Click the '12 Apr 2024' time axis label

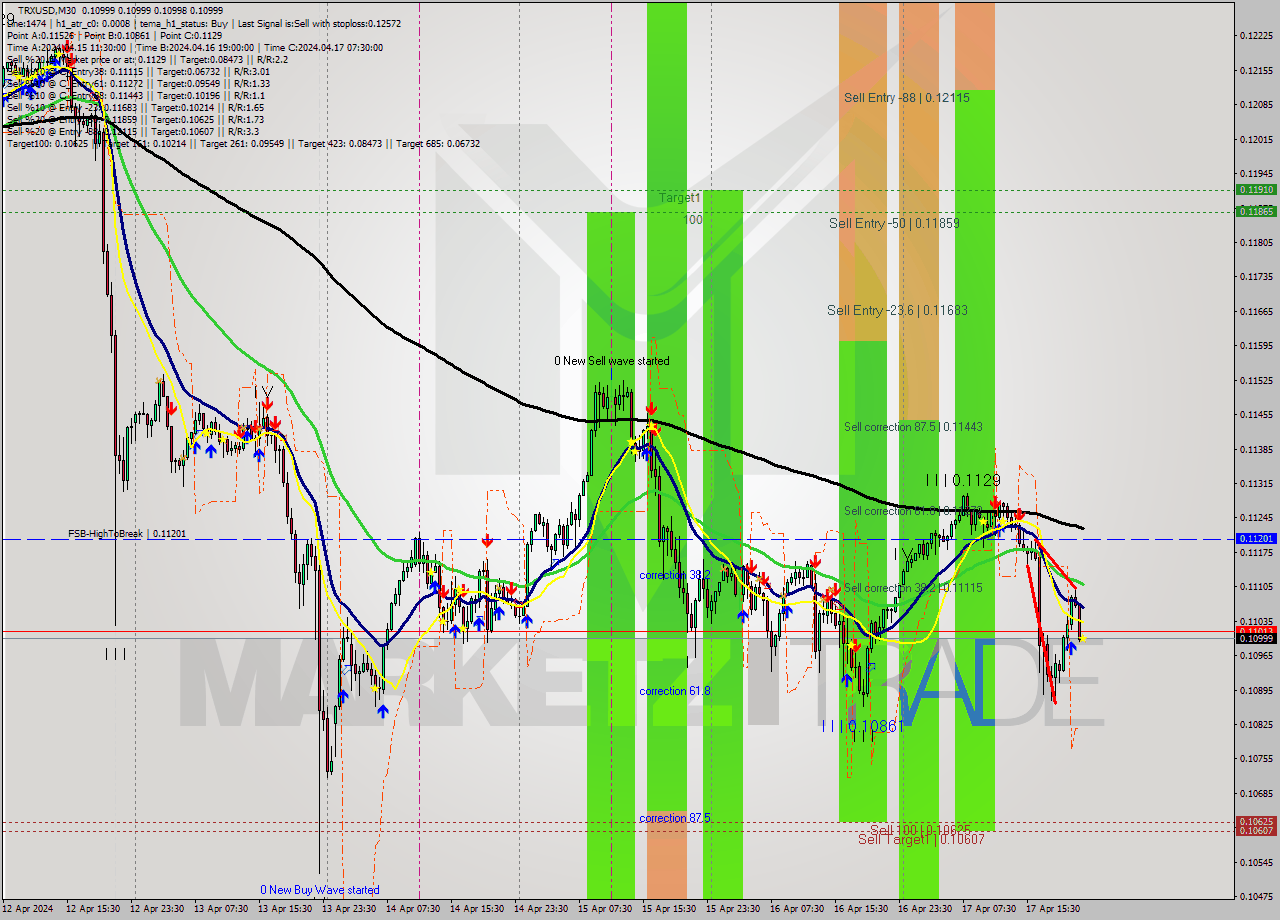(27, 909)
